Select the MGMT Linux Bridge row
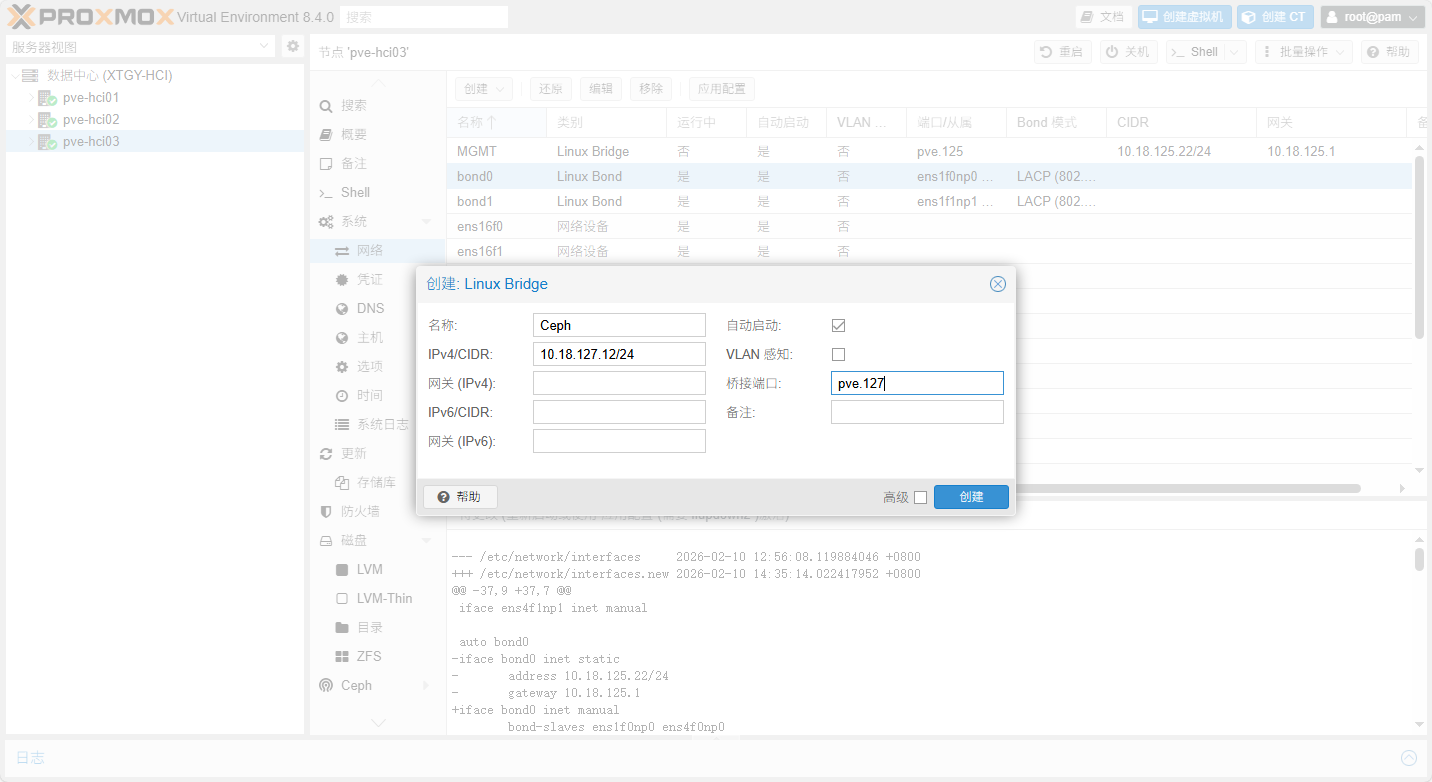Viewport: 1432px width, 782px height. pyautogui.click(x=930, y=151)
